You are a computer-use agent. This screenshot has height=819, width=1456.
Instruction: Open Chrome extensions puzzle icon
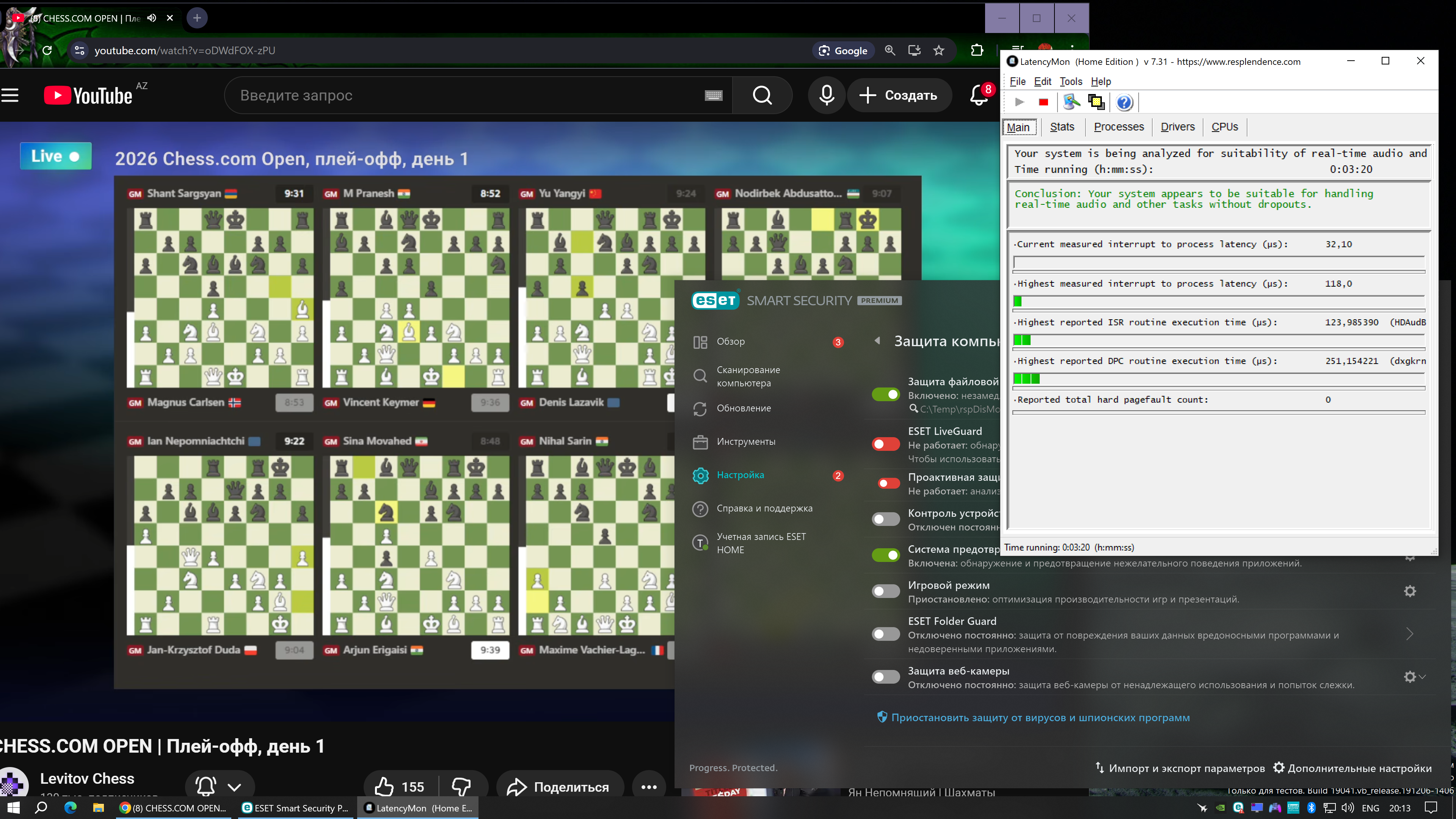pos(977,50)
